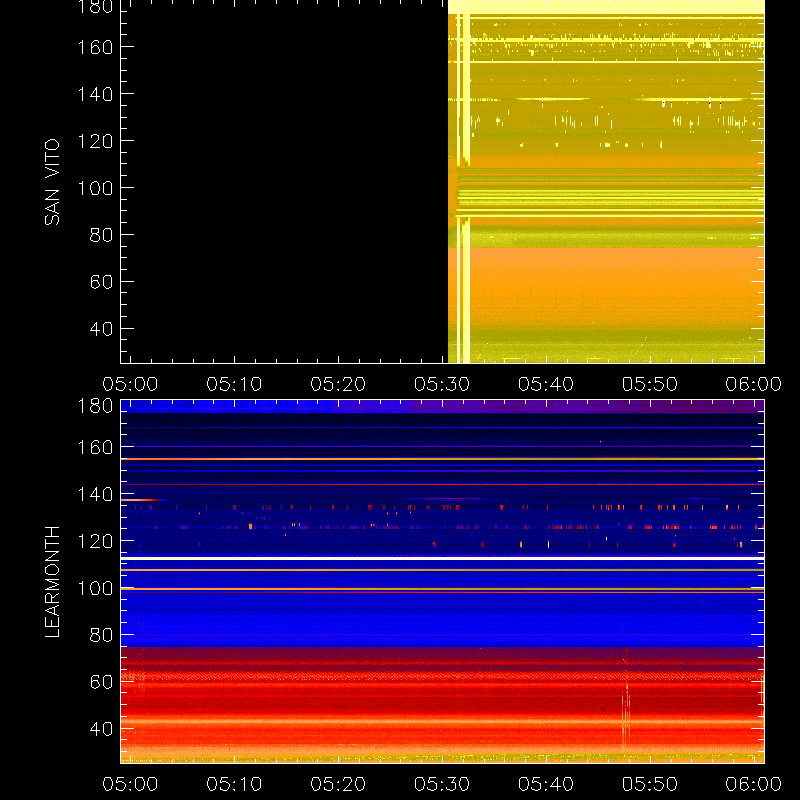Pick the 100 tick label on the Learmonth plot
Screen dimensions: 800x800
[95, 588]
